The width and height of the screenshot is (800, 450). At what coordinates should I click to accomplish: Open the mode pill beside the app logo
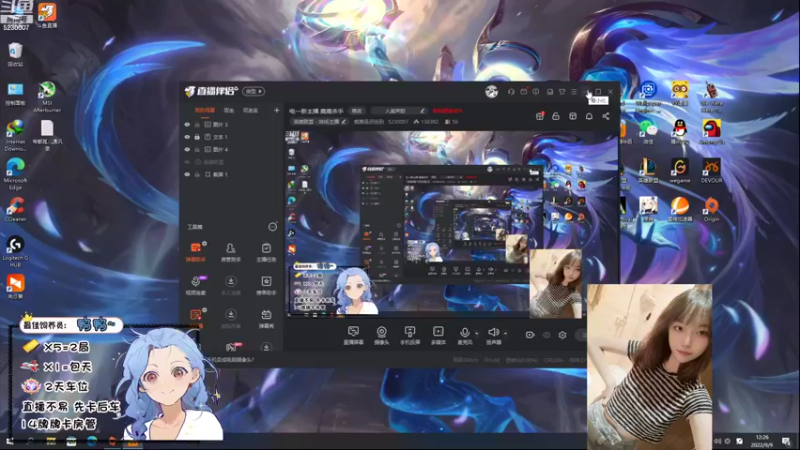pyautogui.click(x=254, y=91)
